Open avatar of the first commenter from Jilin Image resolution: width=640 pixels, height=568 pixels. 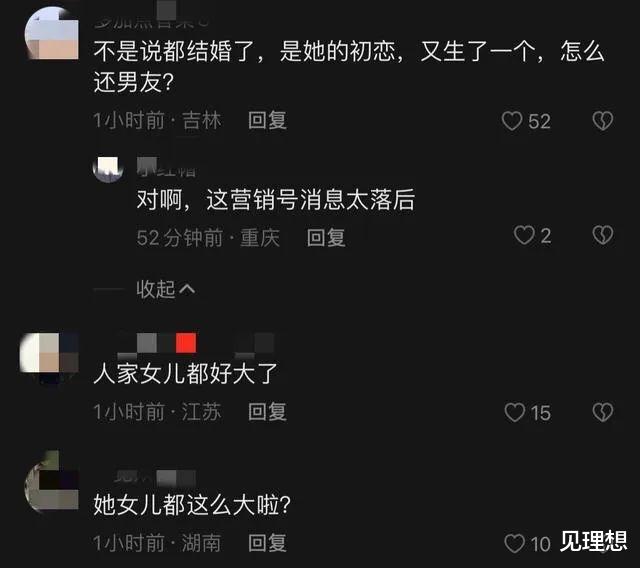coord(52,33)
